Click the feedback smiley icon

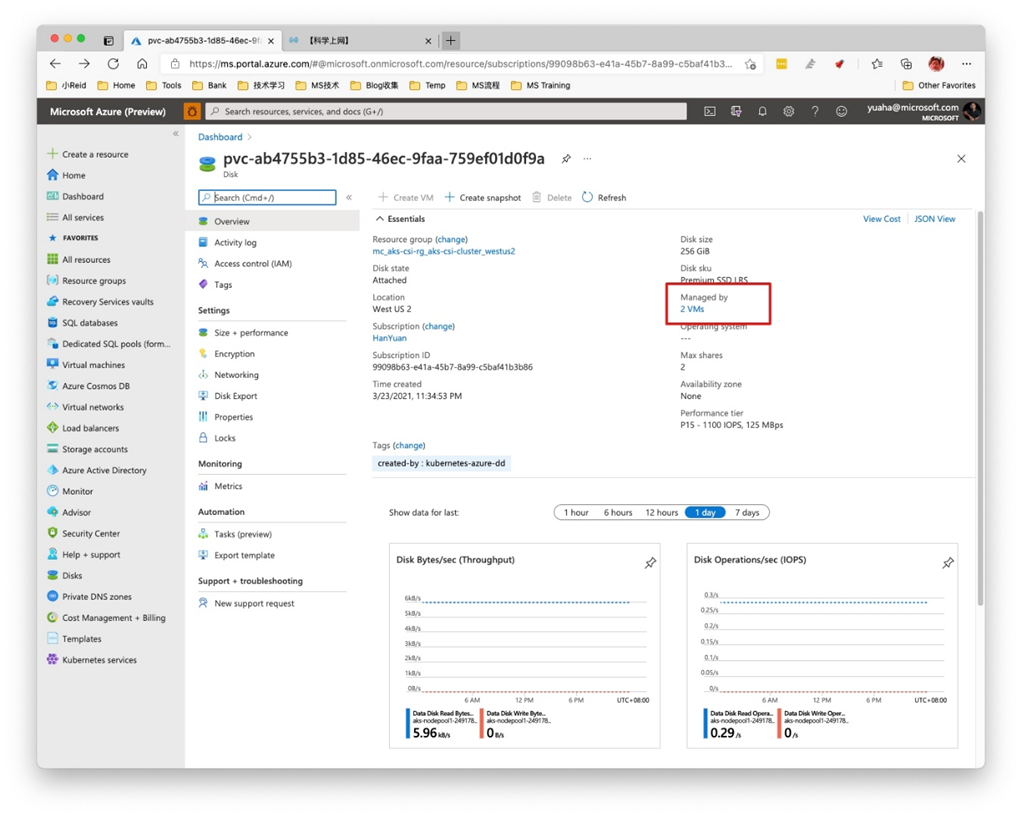[841, 111]
